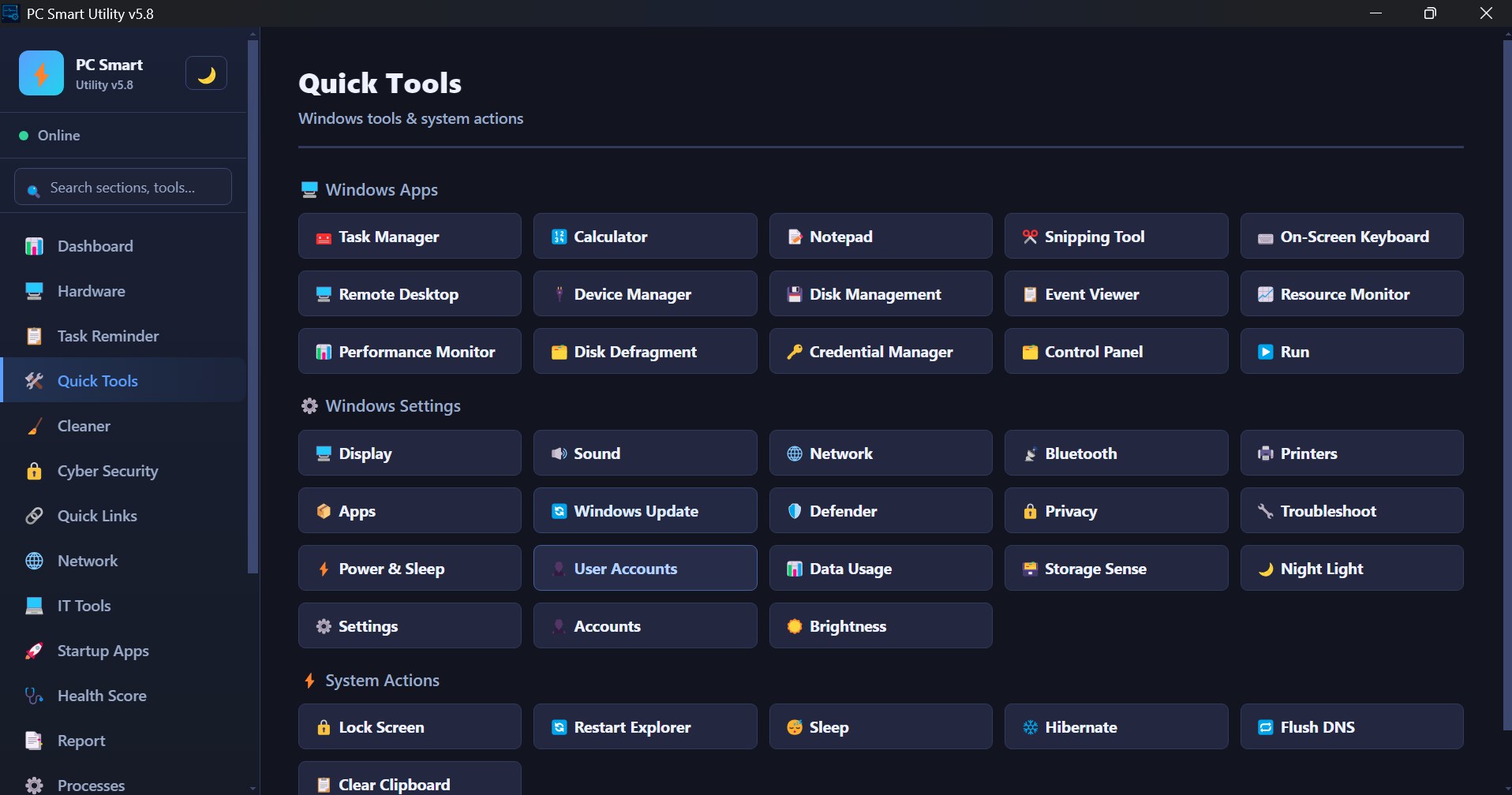Click the Notepad icon
The image size is (1512, 795).
pyautogui.click(x=795, y=237)
